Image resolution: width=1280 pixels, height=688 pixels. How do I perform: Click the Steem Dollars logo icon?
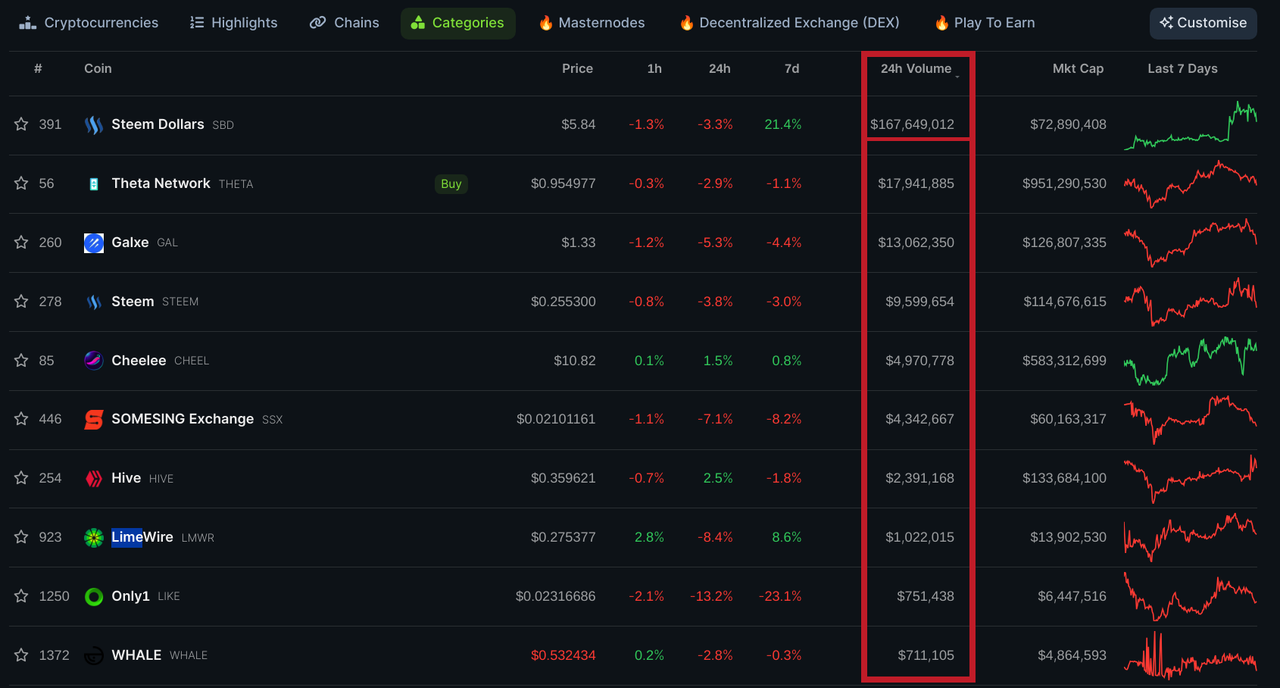[x=94, y=125]
